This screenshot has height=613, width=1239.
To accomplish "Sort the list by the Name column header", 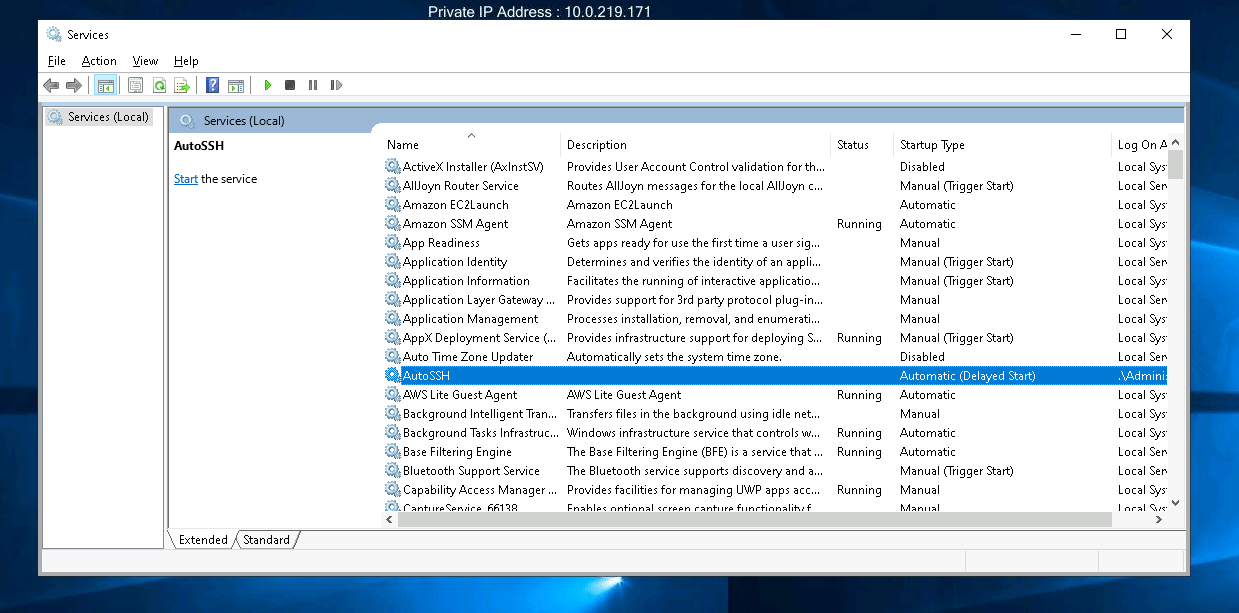I will pos(403,145).
